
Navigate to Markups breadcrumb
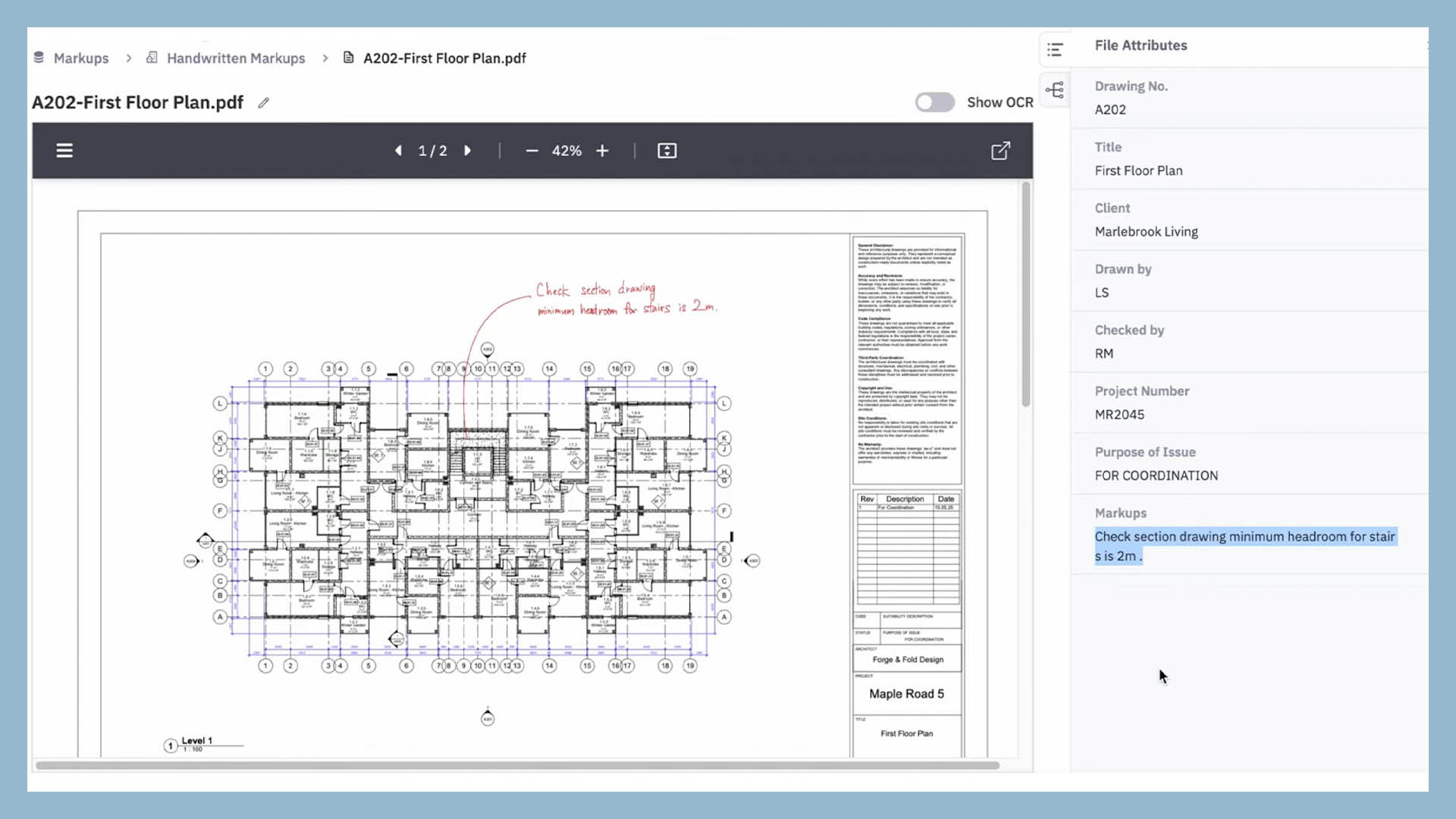coord(80,58)
